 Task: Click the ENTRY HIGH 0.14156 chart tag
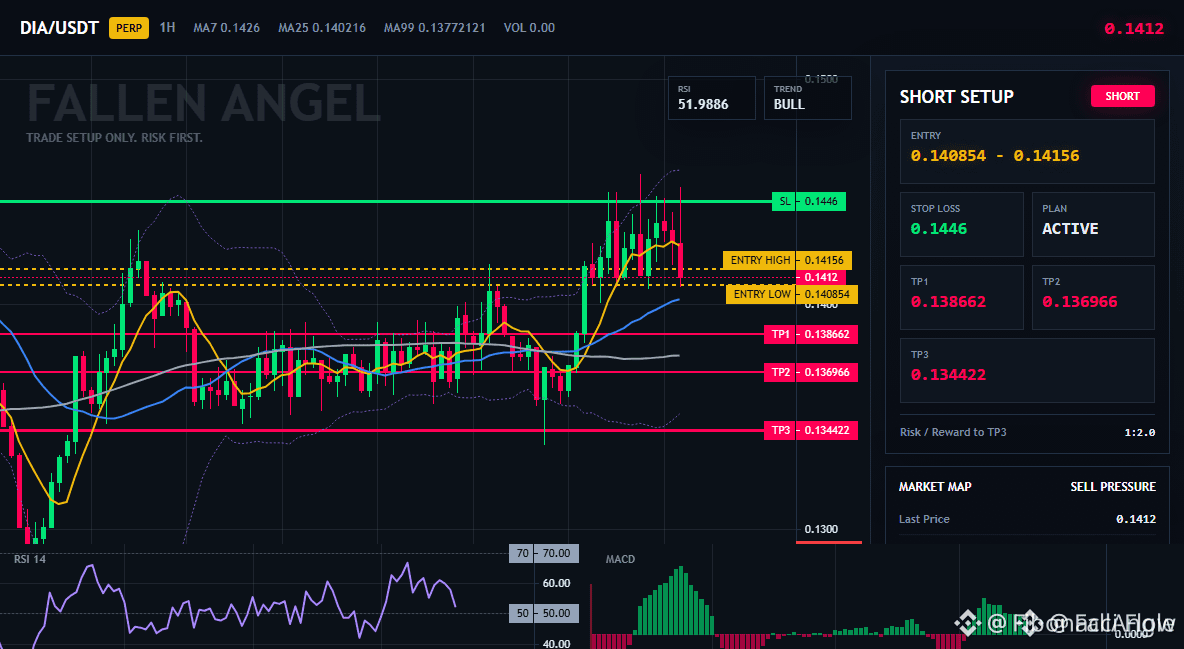[788, 260]
